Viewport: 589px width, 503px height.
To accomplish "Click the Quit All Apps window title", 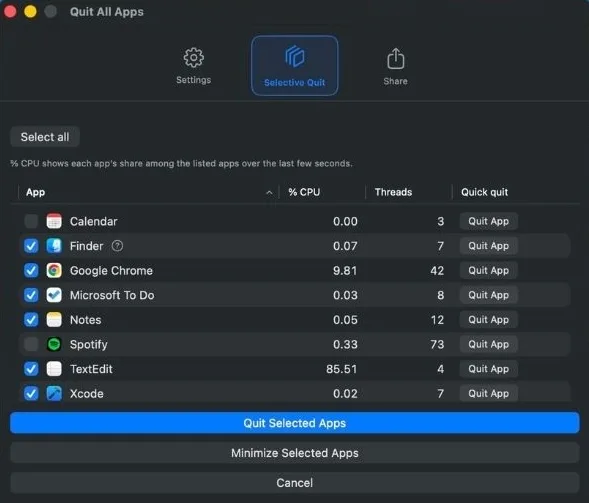I will click(x=107, y=12).
